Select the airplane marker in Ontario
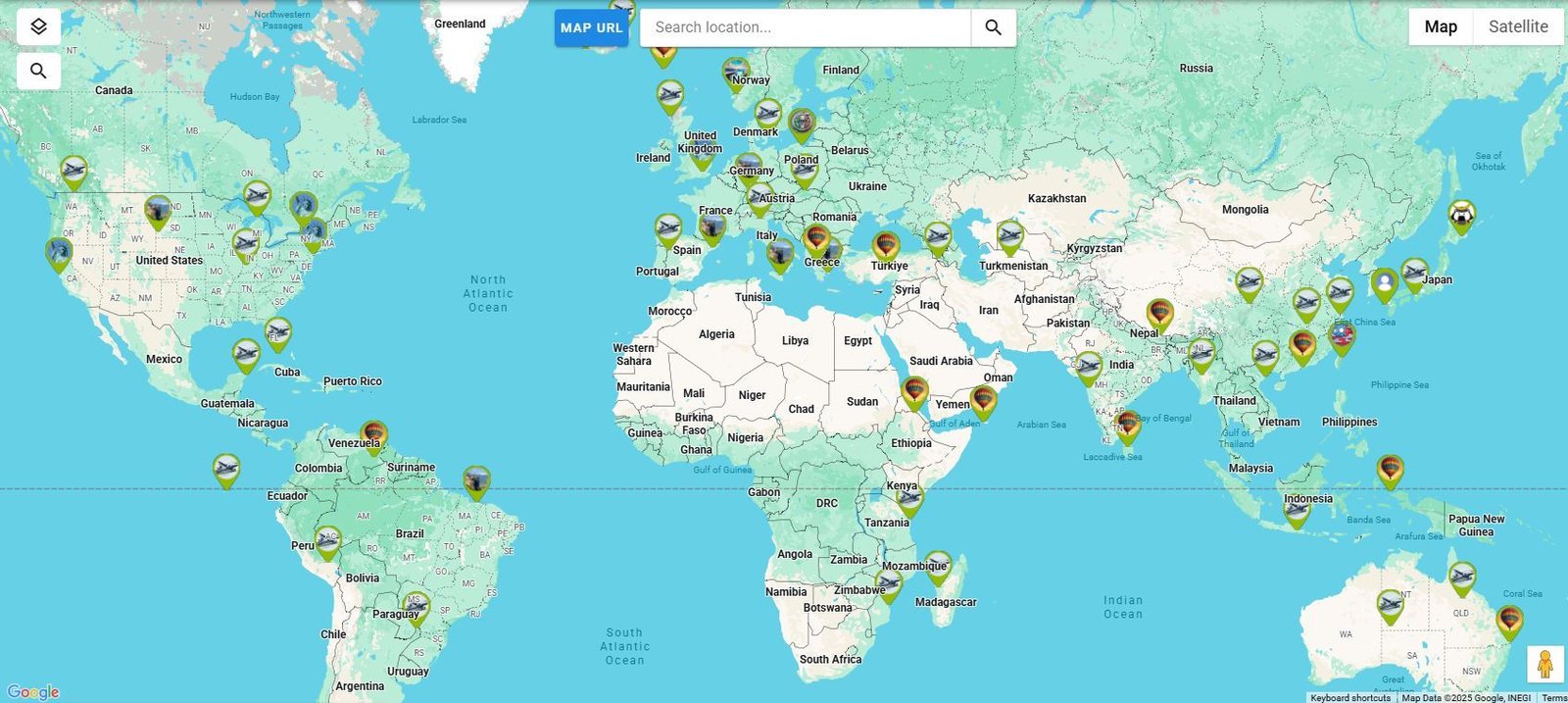Screen dimensions: 1568x703 (257, 197)
